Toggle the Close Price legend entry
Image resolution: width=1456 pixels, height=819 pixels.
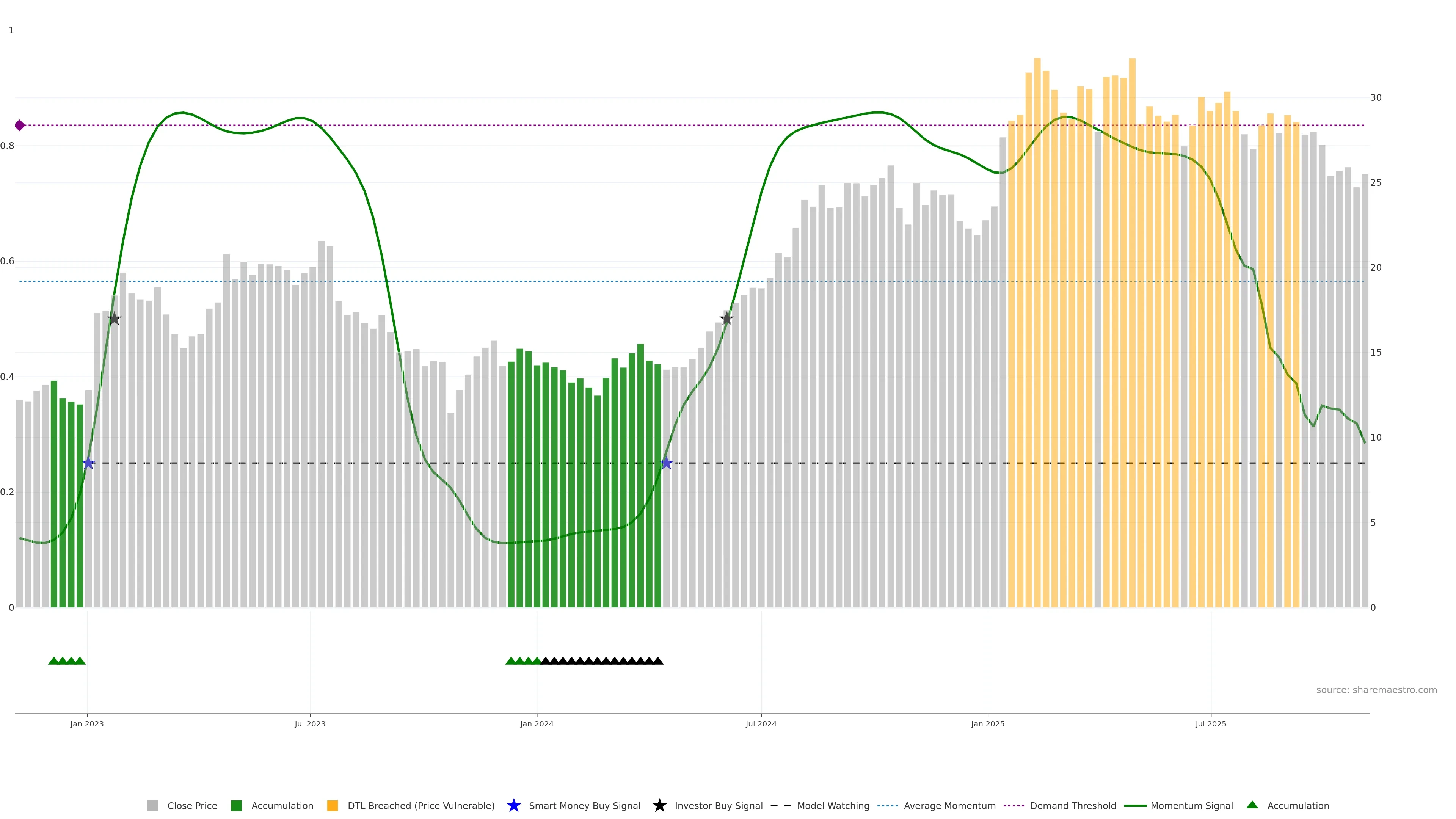point(191,805)
